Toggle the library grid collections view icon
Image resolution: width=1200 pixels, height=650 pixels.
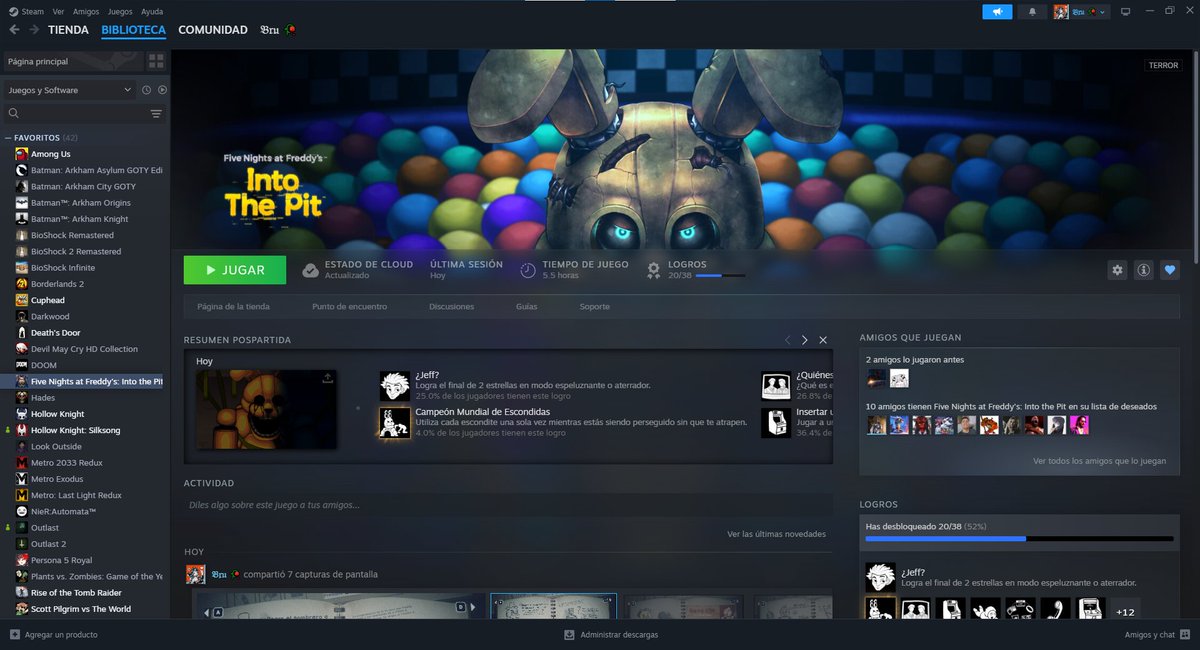coord(156,62)
